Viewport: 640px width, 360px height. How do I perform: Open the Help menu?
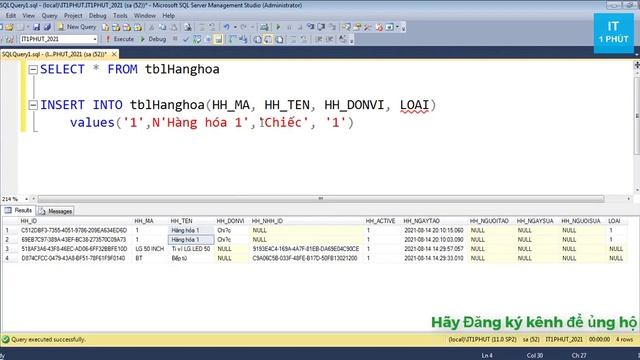point(169,16)
